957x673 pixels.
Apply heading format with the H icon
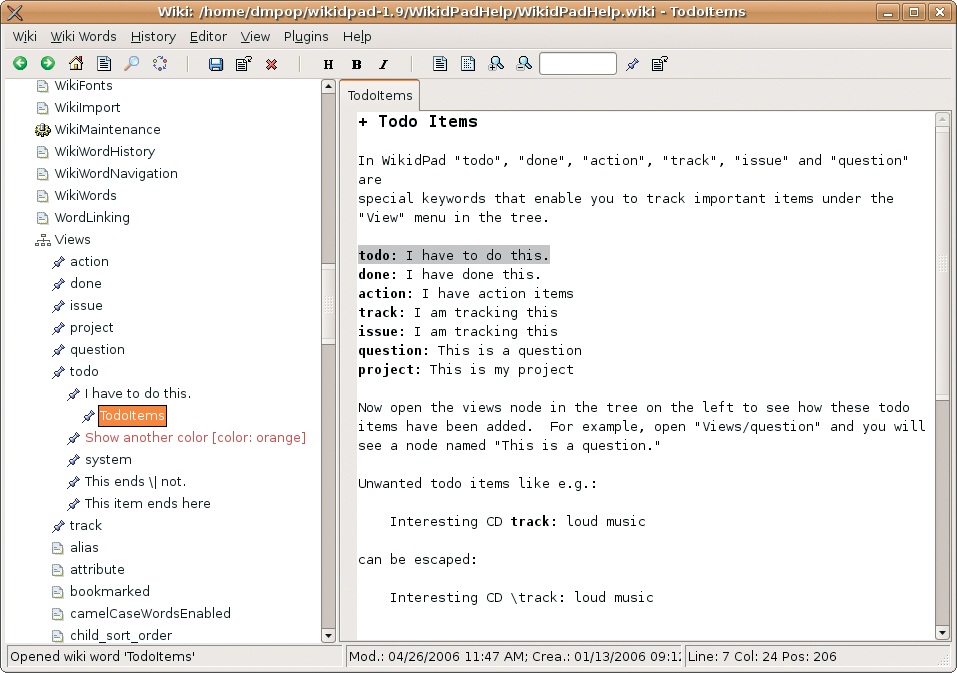point(328,64)
